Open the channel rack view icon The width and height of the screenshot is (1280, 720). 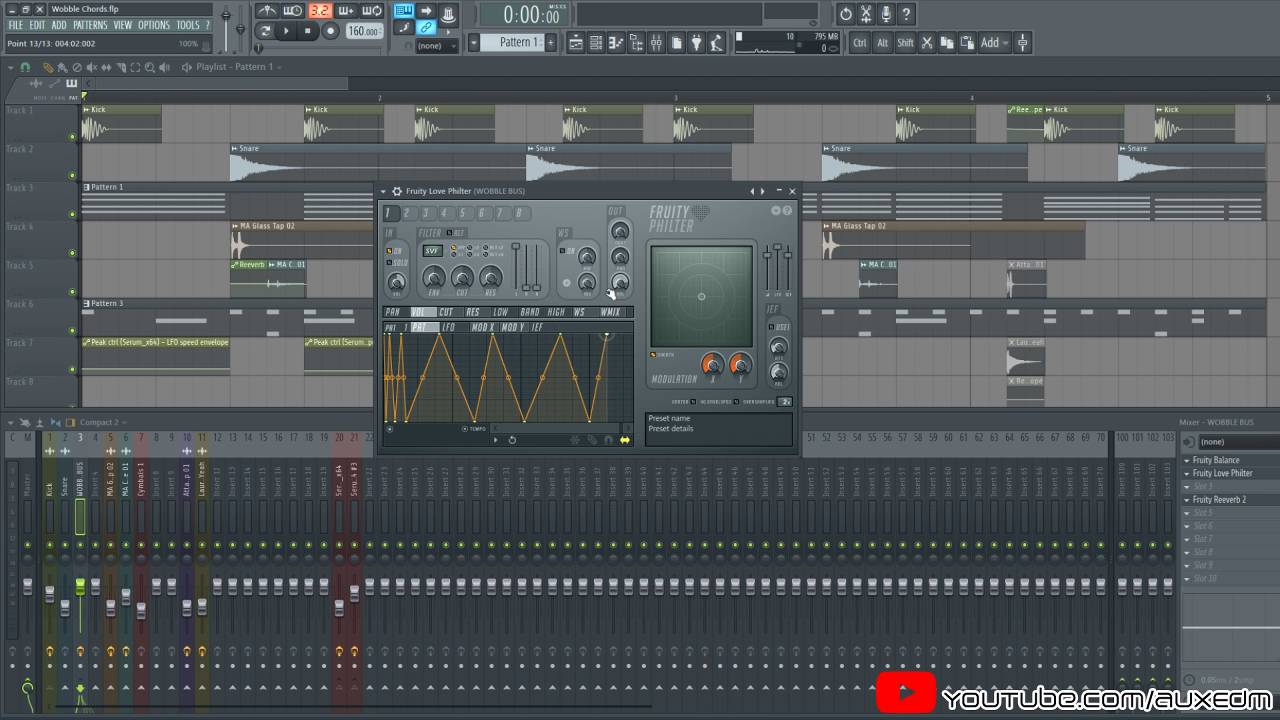click(x=596, y=42)
